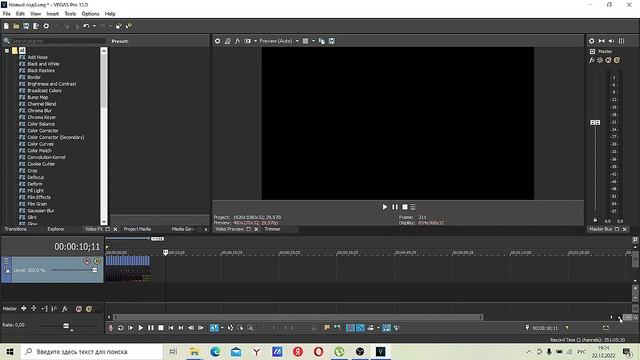Adjust the video track Level slider
Screen dimensions: 640x360
coord(95,270)
